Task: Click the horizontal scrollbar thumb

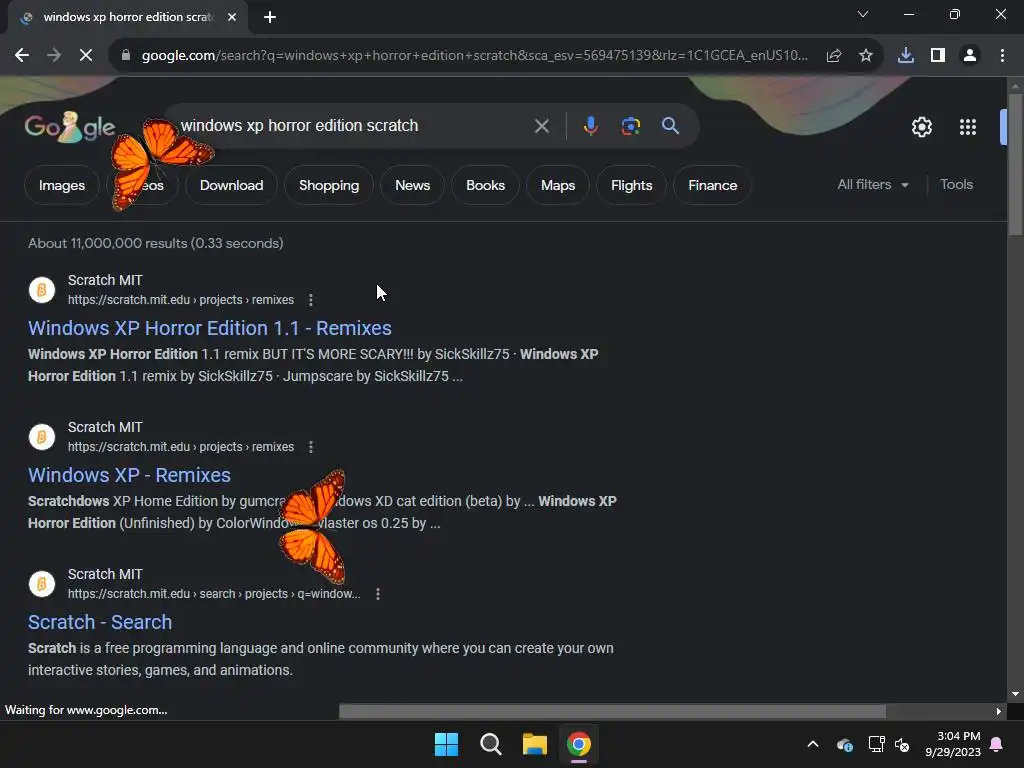Action: point(612,711)
